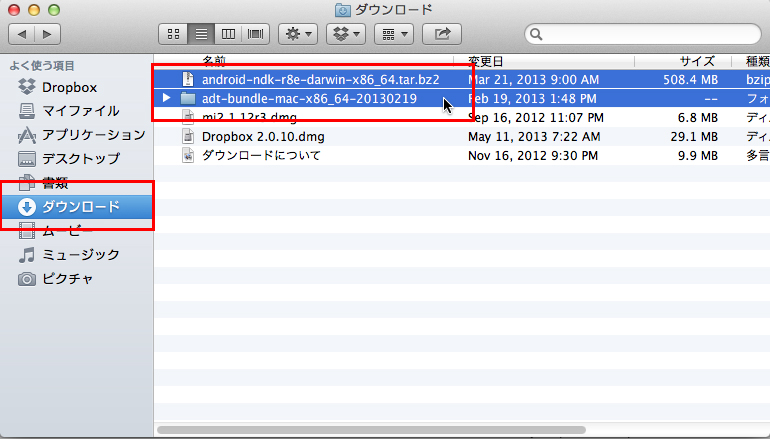The width and height of the screenshot is (770, 439).
Task: Click date Mar 21, 2013 9:00 AM
Action: click(533, 80)
